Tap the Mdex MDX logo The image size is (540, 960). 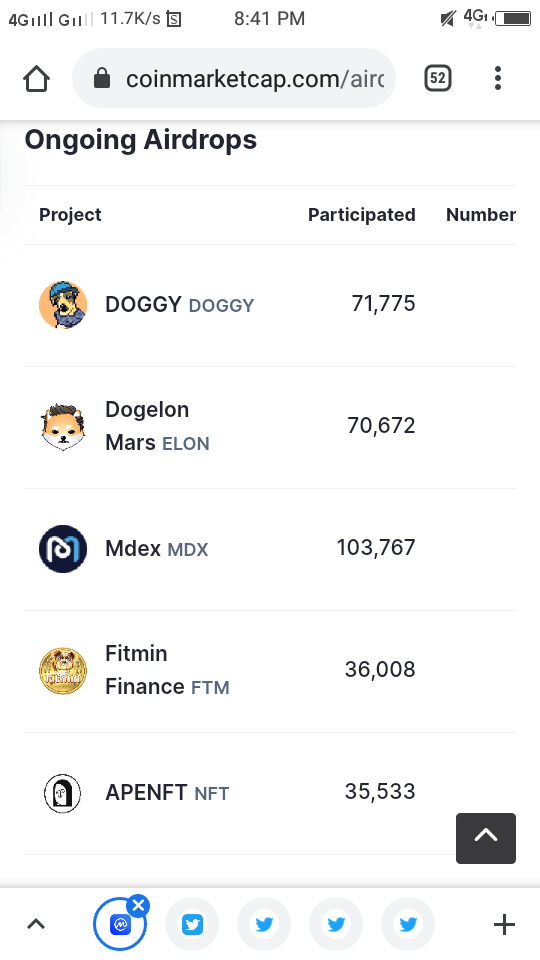63,549
